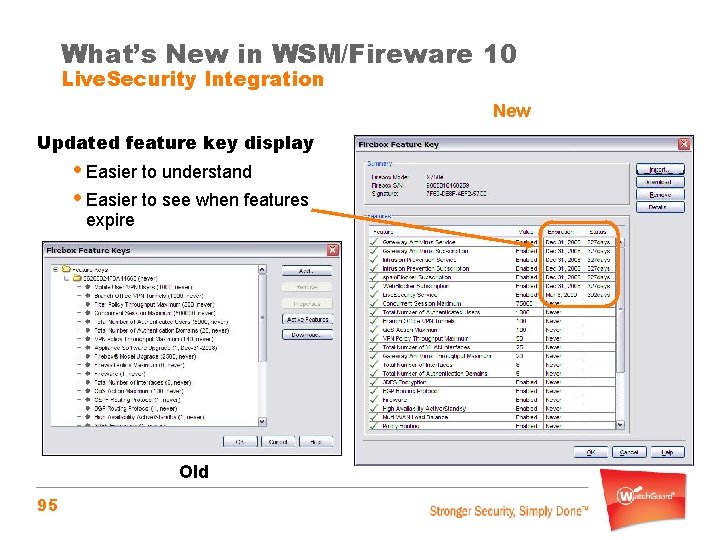The image size is (720, 540).
Task: Click scroll-up arrow of new dialog feature table
Action: point(620,242)
